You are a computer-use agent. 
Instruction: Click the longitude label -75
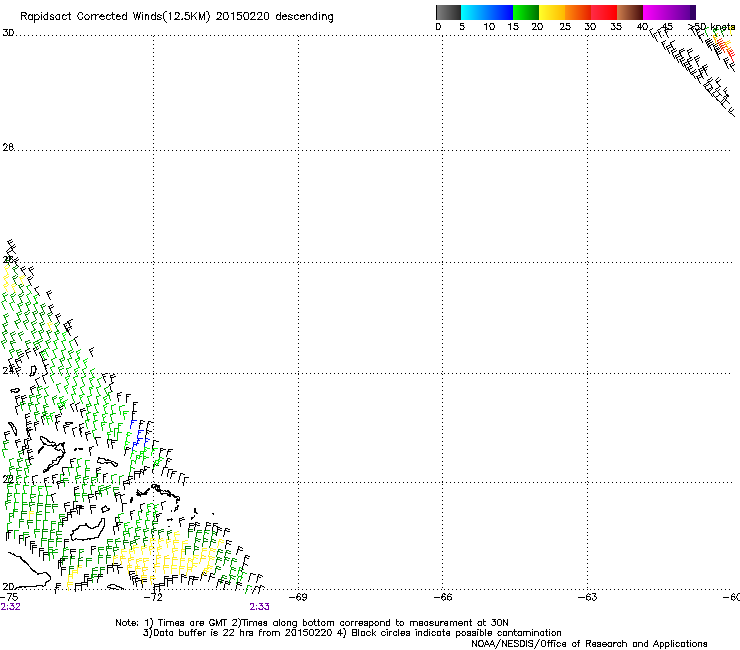point(9,597)
